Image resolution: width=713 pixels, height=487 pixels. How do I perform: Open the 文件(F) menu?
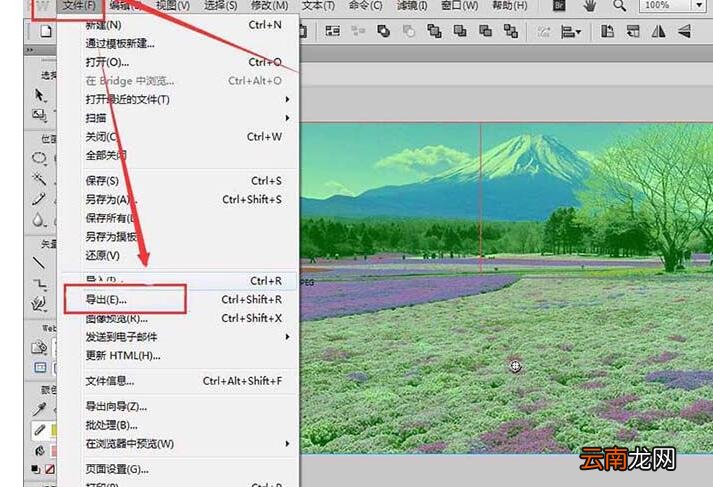pos(80,5)
